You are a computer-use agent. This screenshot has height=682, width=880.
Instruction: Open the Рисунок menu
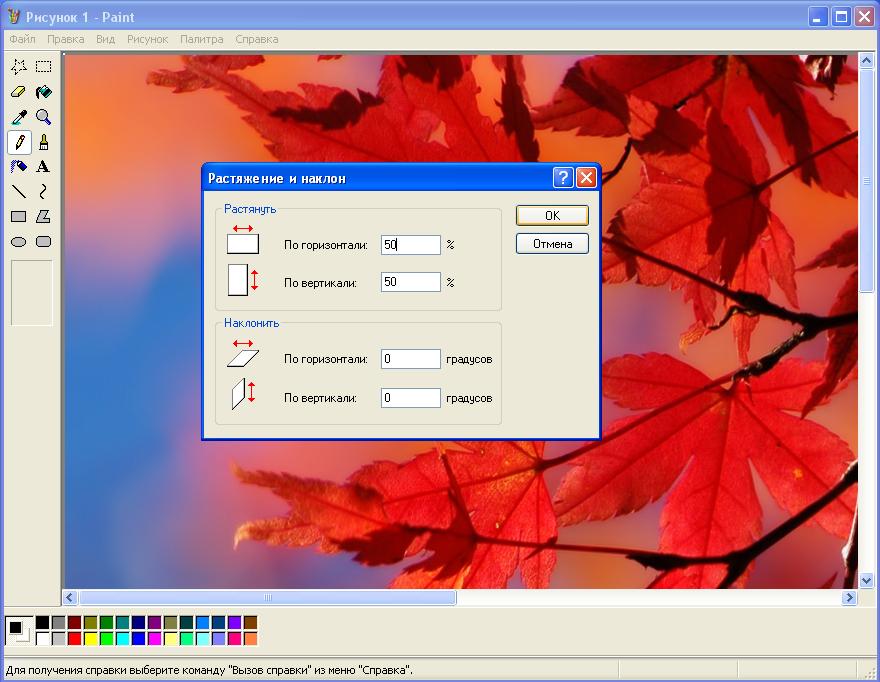click(147, 39)
